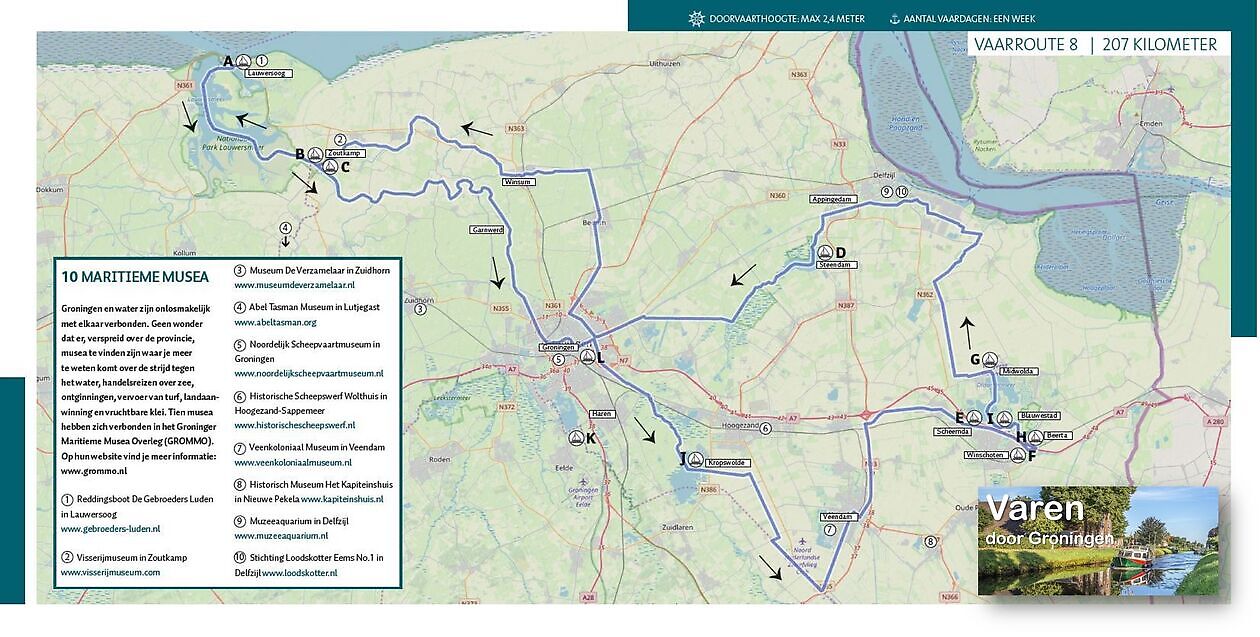Open the www.visserijmuseum.com link
The image size is (1260, 637).
point(110,572)
